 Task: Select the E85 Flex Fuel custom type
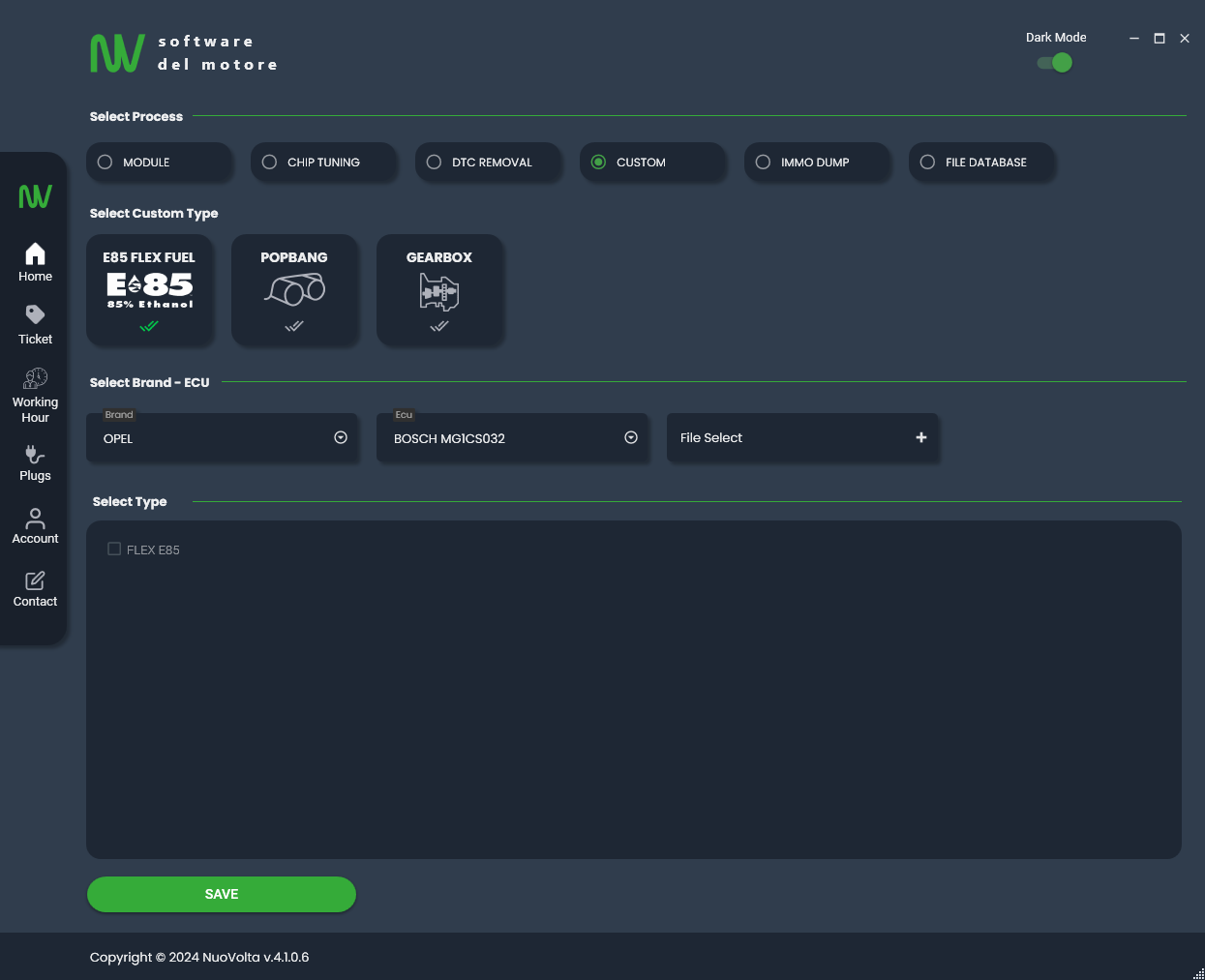(x=149, y=289)
